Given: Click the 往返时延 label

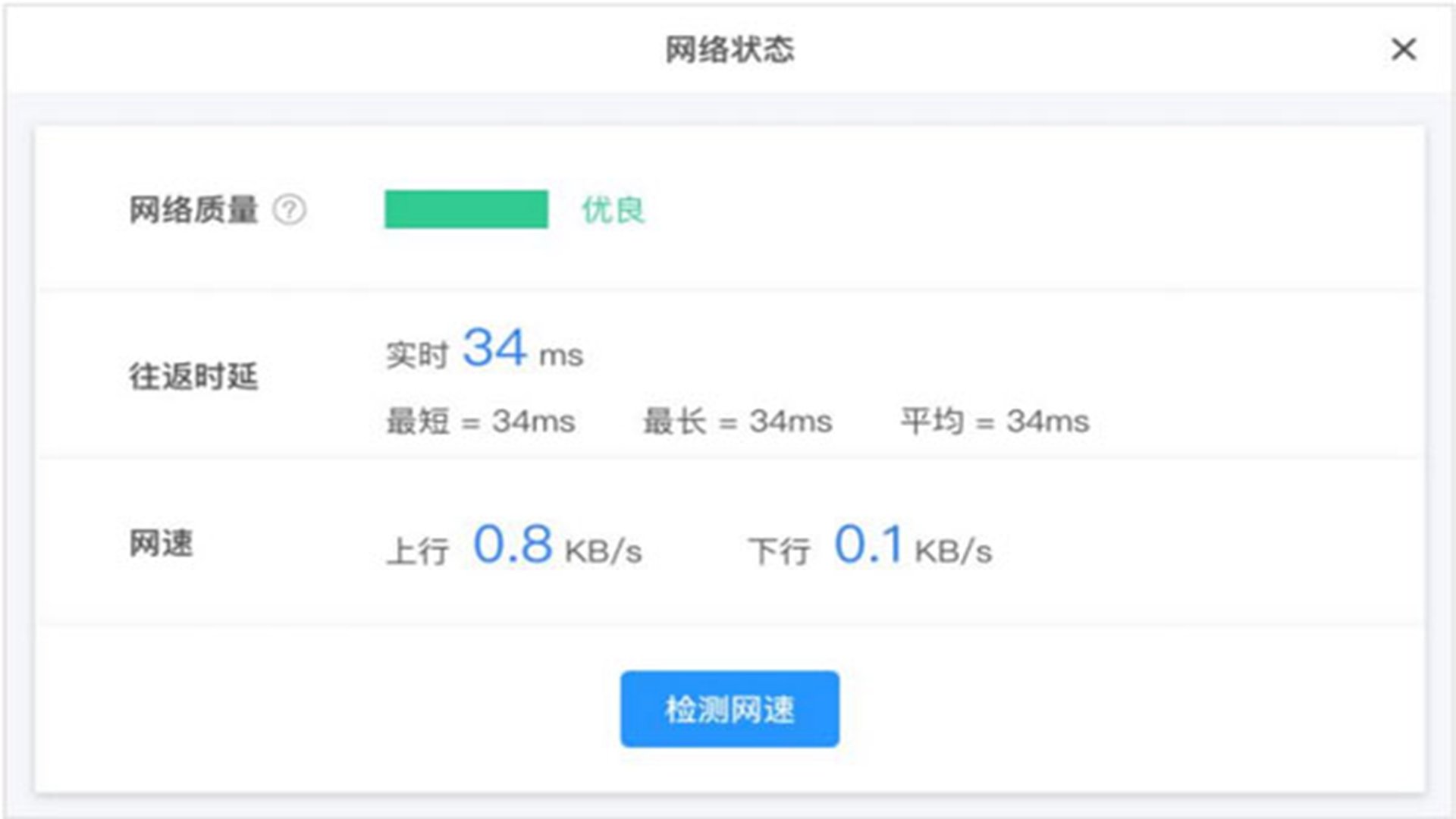Looking at the screenshot, I should (193, 376).
